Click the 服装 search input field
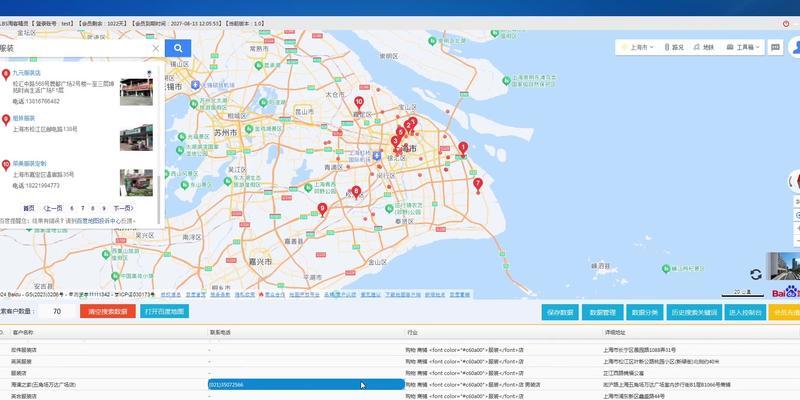800x400 pixels. 77,48
